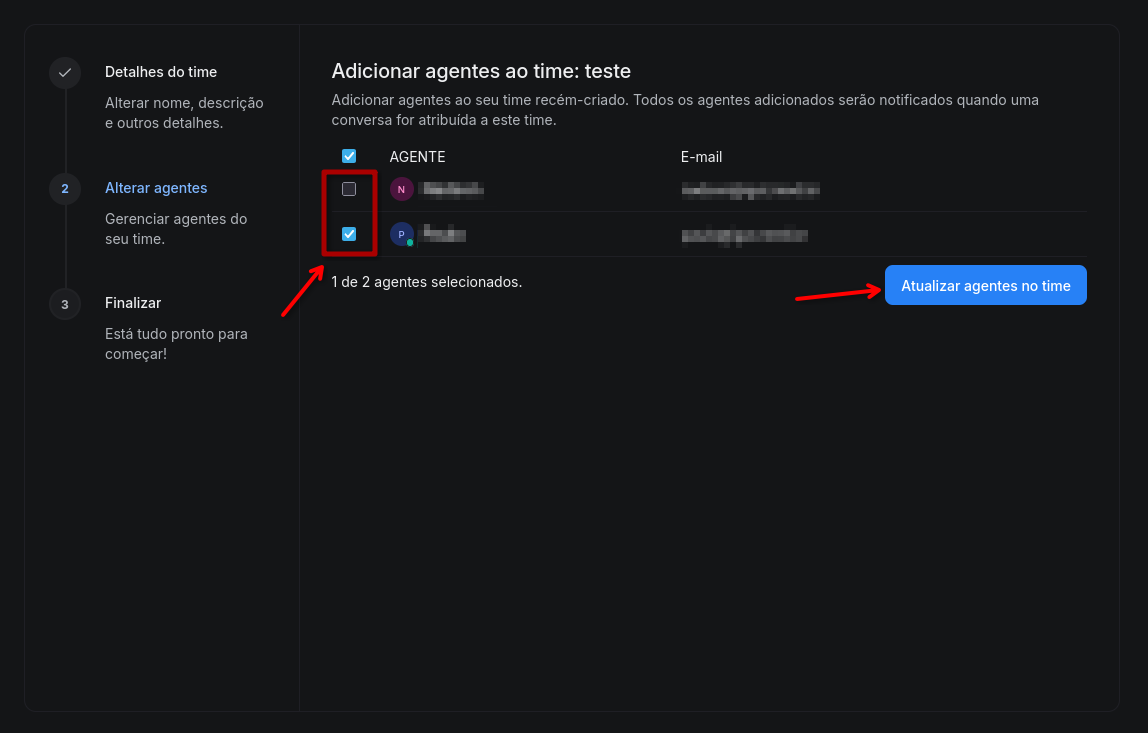The image size is (1148, 733).
Task: Click the 'Adicionar agentes ao time: teste' heading
Action: 481,71
